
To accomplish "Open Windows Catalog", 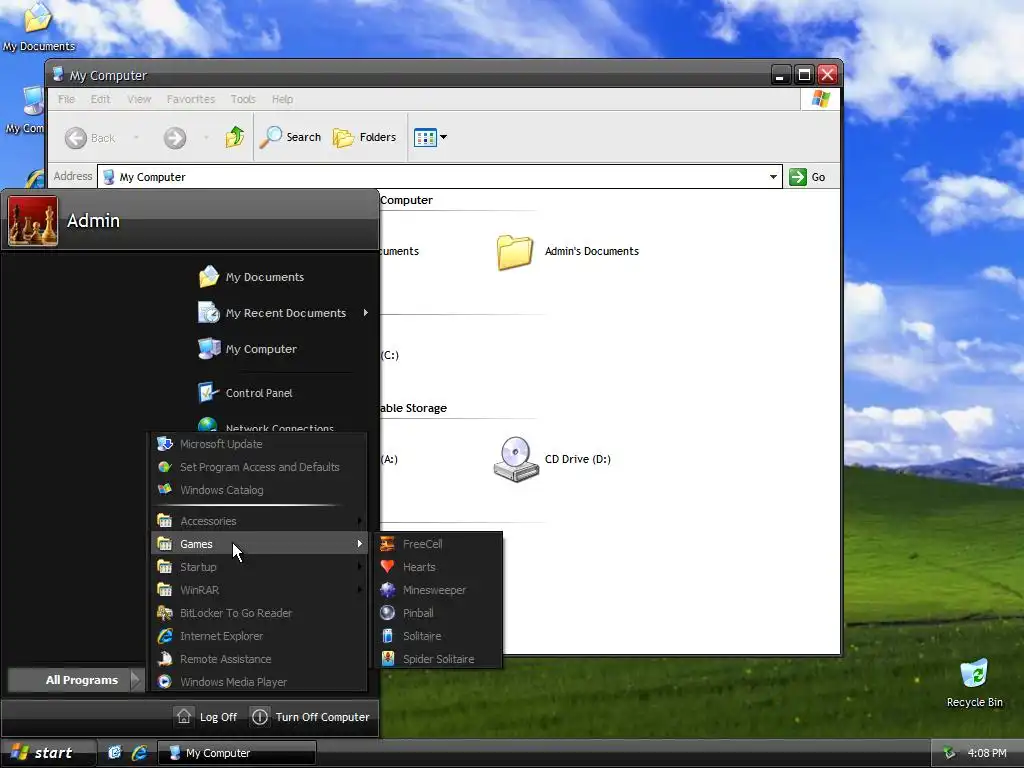I will (x=259, y=490).
